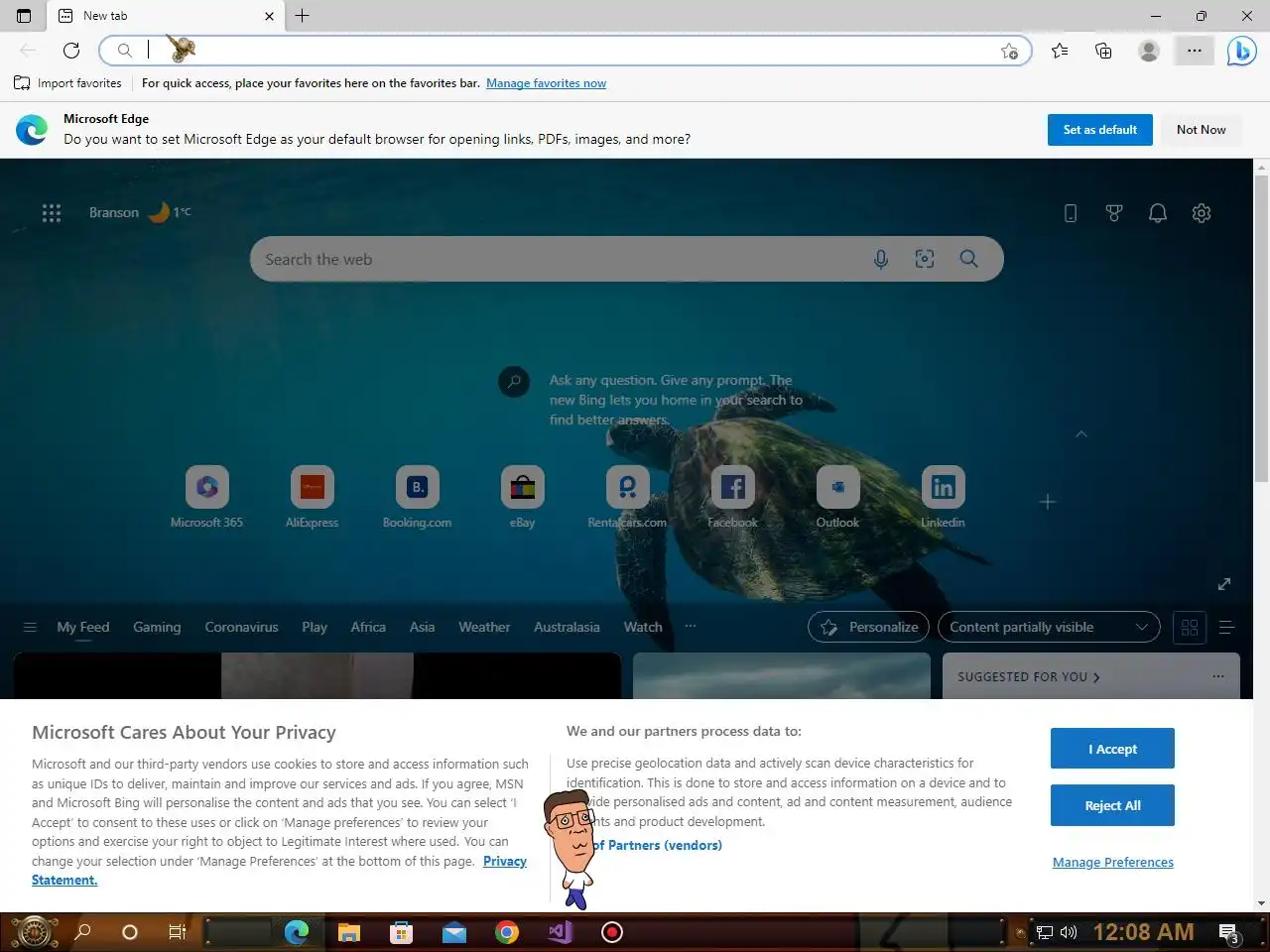Image resolution: width=1270 pixels, height=952 pixels.
Task: Open a new tab with plus
Action: click(303, 15)
